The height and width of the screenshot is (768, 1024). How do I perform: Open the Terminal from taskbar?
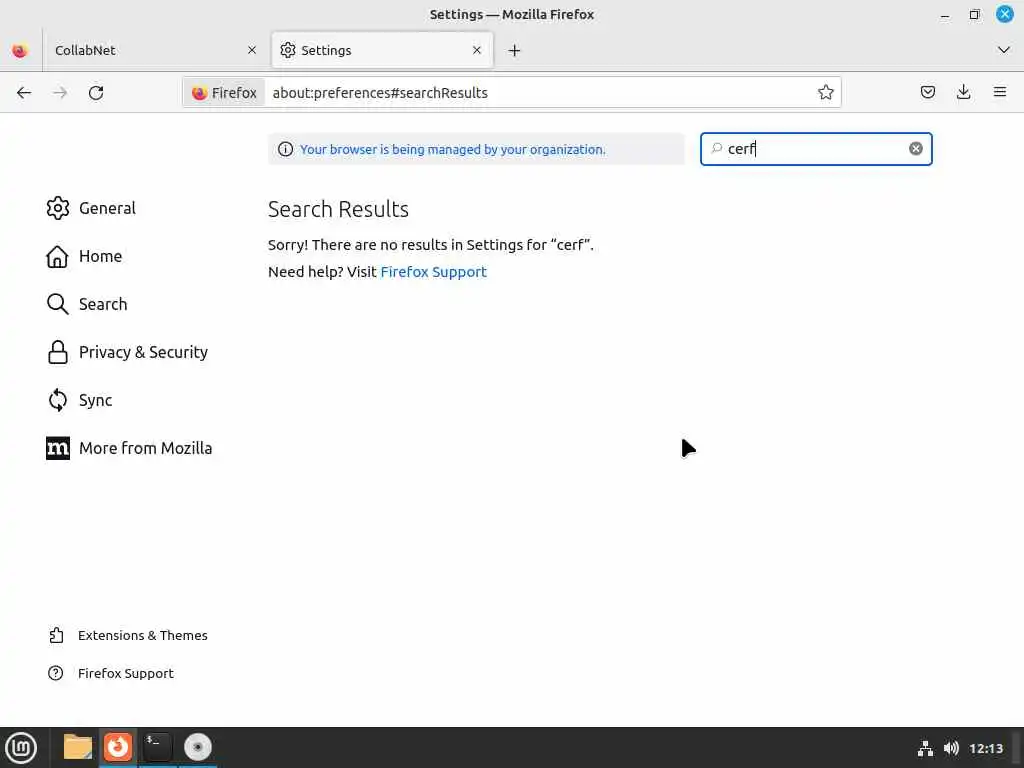tap(157, 747)
